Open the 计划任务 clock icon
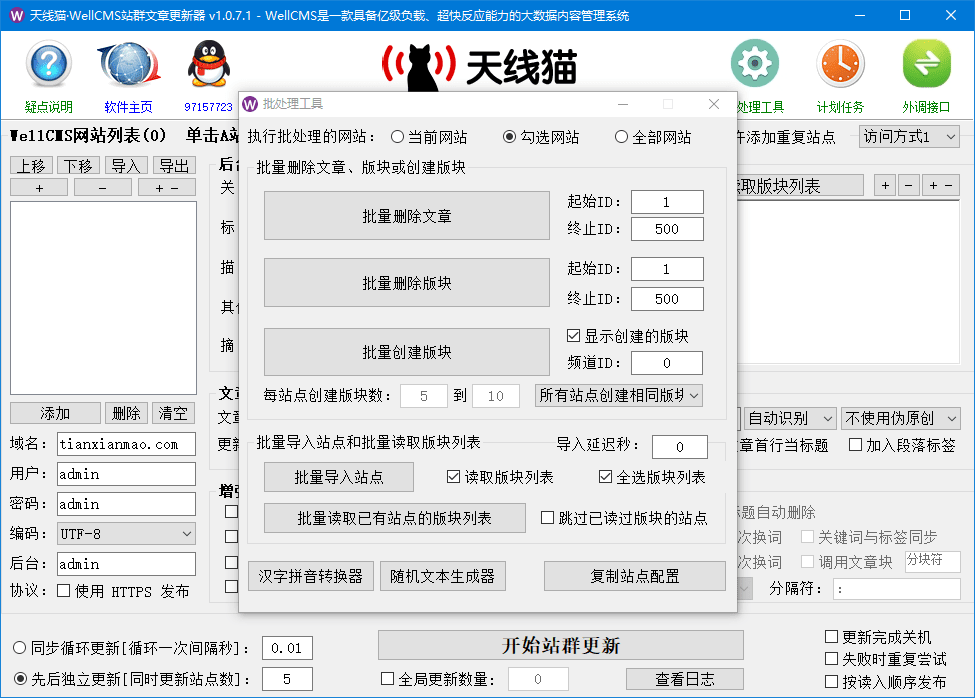This screenshot has height=698, width=975. coord(840,63)
